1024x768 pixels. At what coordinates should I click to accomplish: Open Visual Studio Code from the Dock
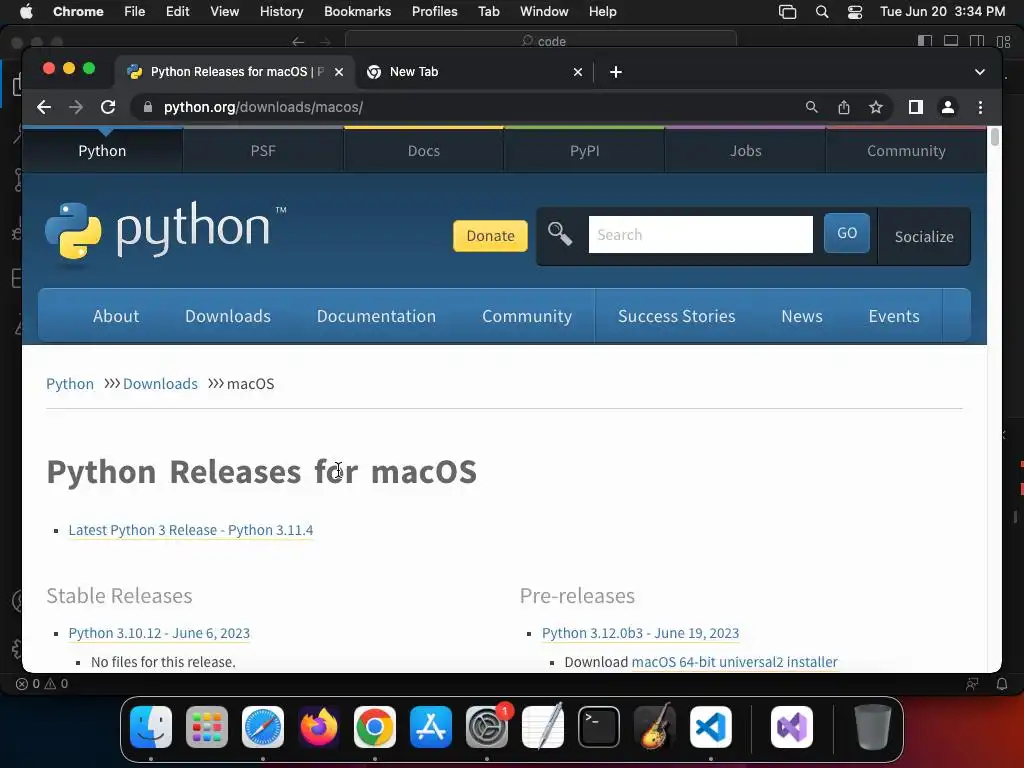711,727
